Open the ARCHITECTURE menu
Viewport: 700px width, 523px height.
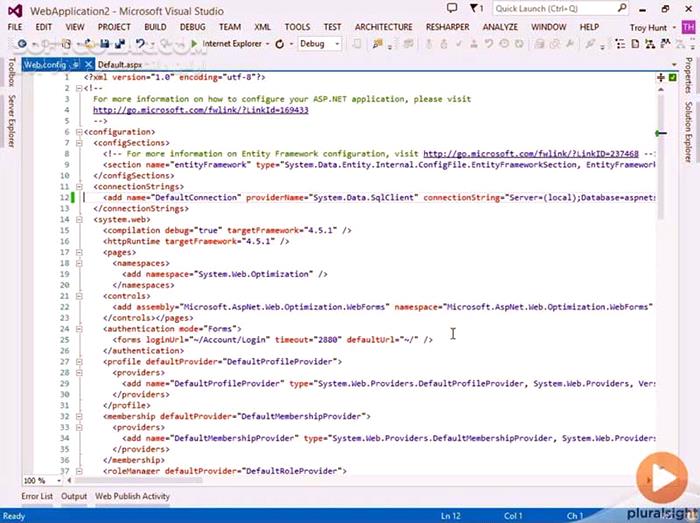point(383,27)
